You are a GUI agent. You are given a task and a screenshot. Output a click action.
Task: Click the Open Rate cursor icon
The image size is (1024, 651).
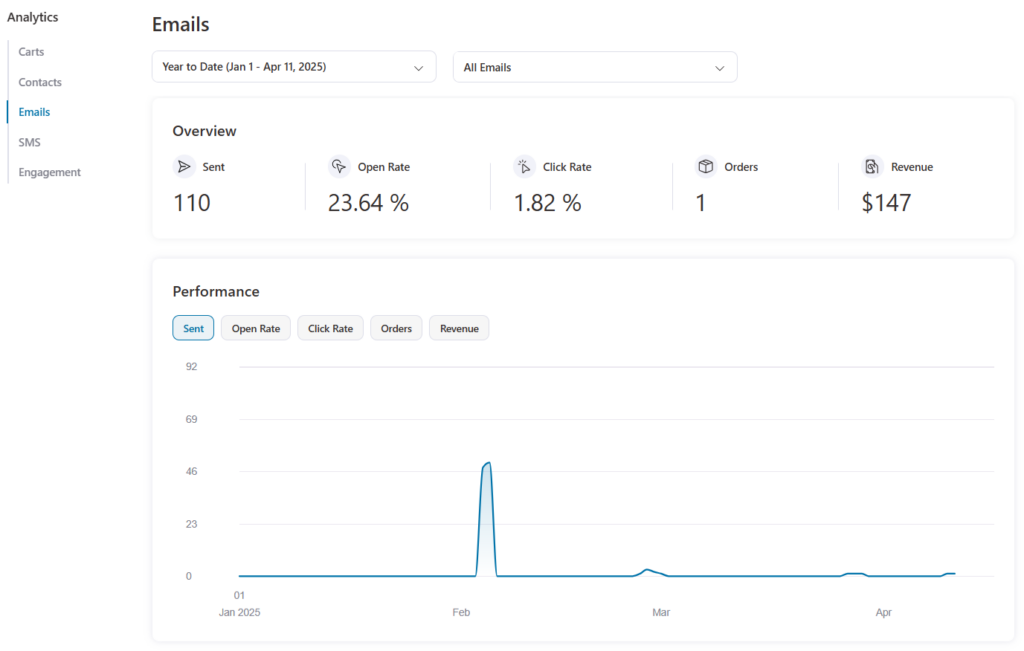click(339, 167)
